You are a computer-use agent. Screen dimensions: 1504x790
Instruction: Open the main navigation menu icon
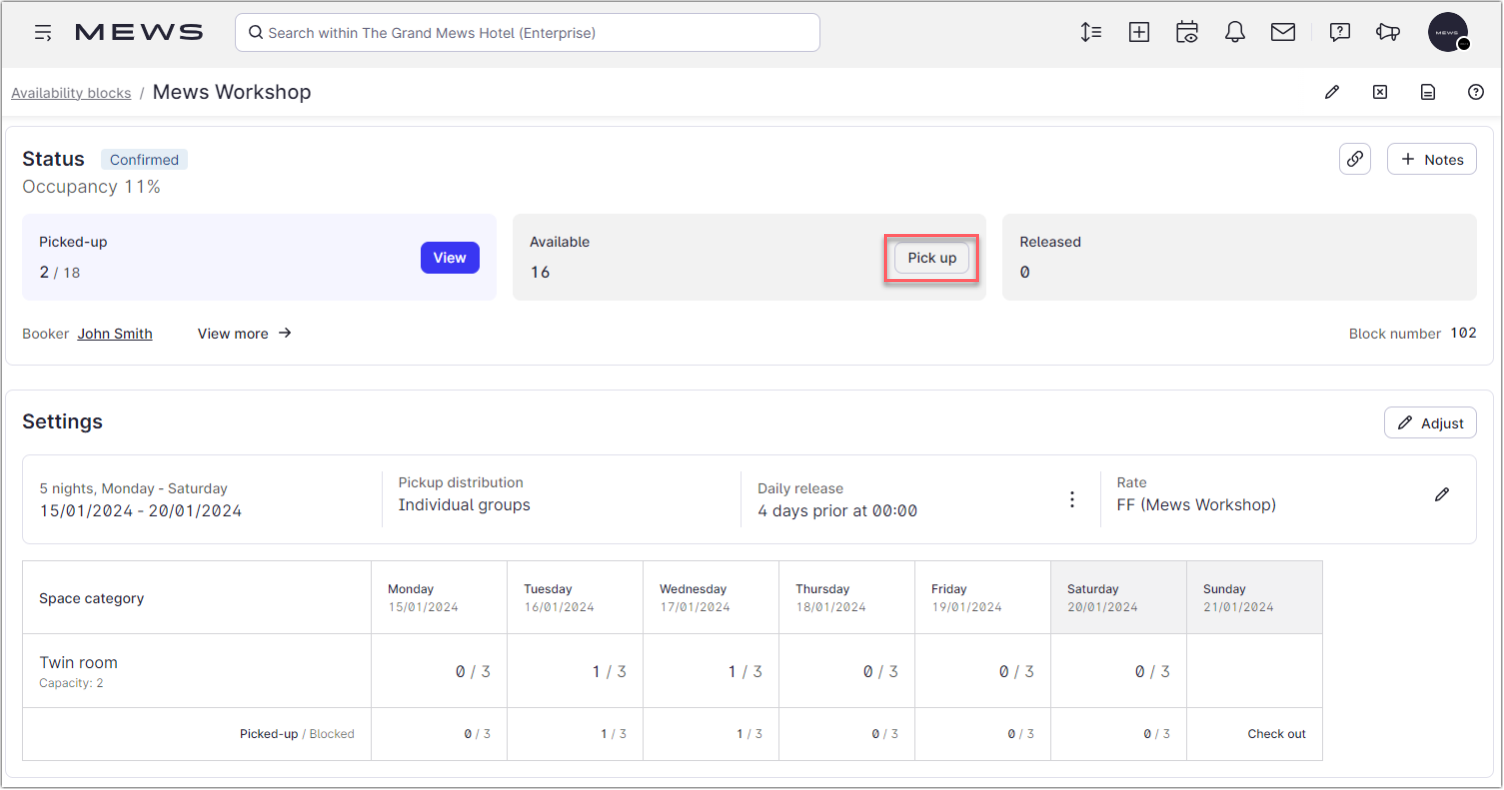pos(43,33)
